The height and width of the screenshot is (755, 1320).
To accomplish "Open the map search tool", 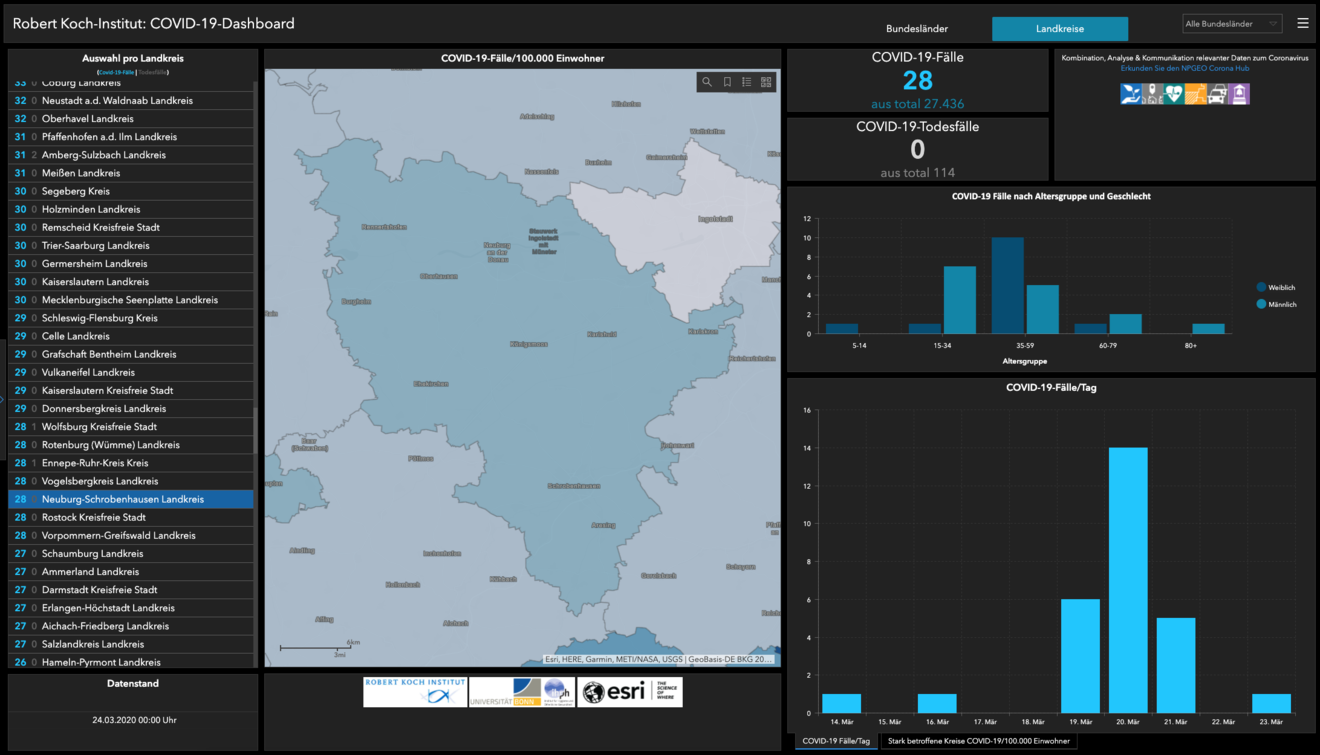I will pos(707,82).
